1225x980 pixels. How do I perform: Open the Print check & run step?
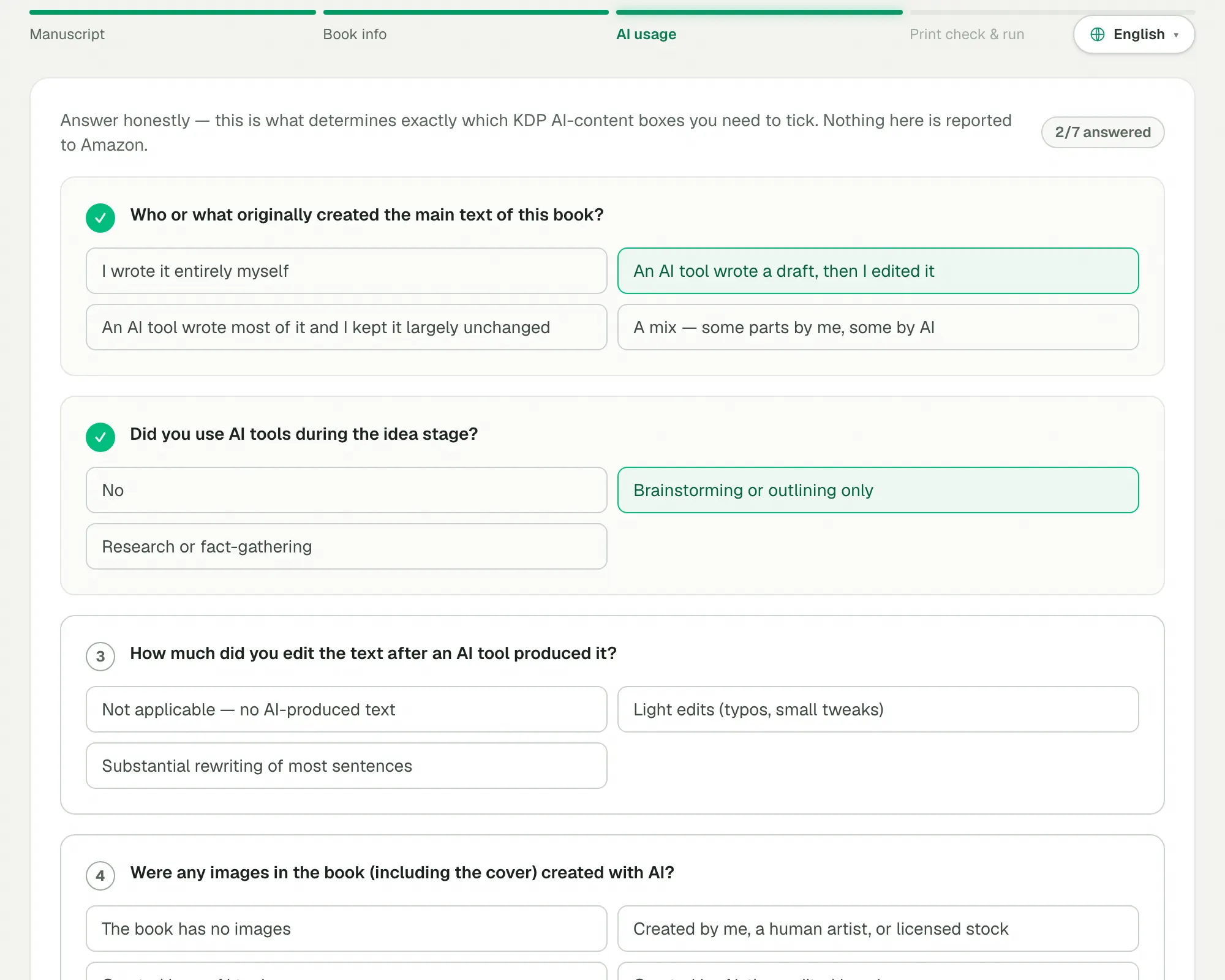click(967, 34)
